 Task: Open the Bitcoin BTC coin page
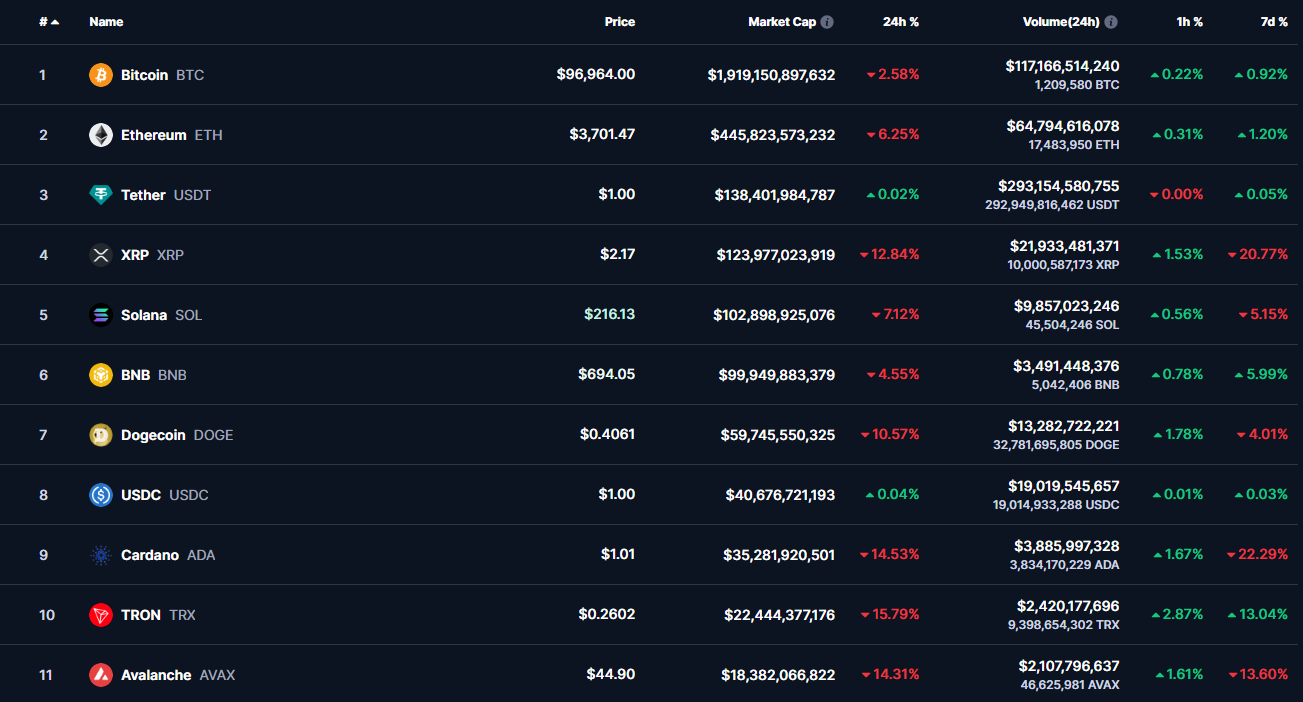tap(162, 75)
